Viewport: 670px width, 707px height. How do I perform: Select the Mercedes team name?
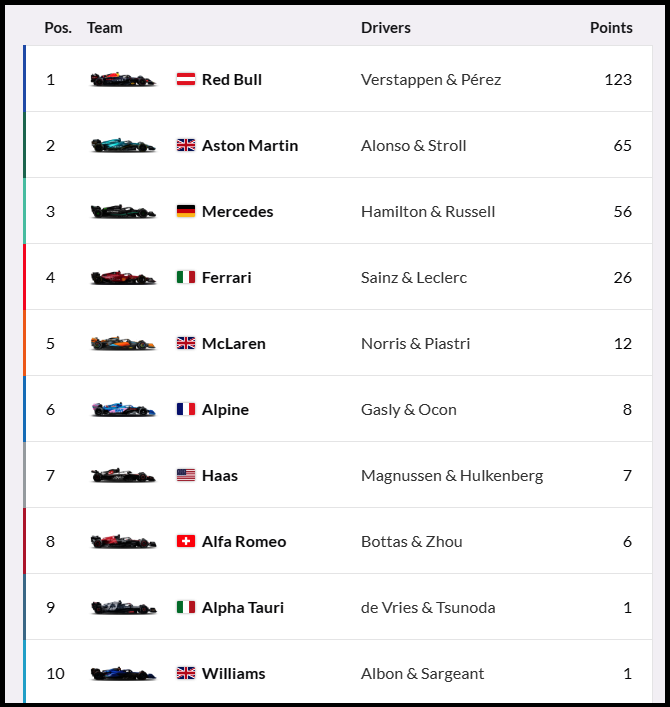click(x=237, y=211)
